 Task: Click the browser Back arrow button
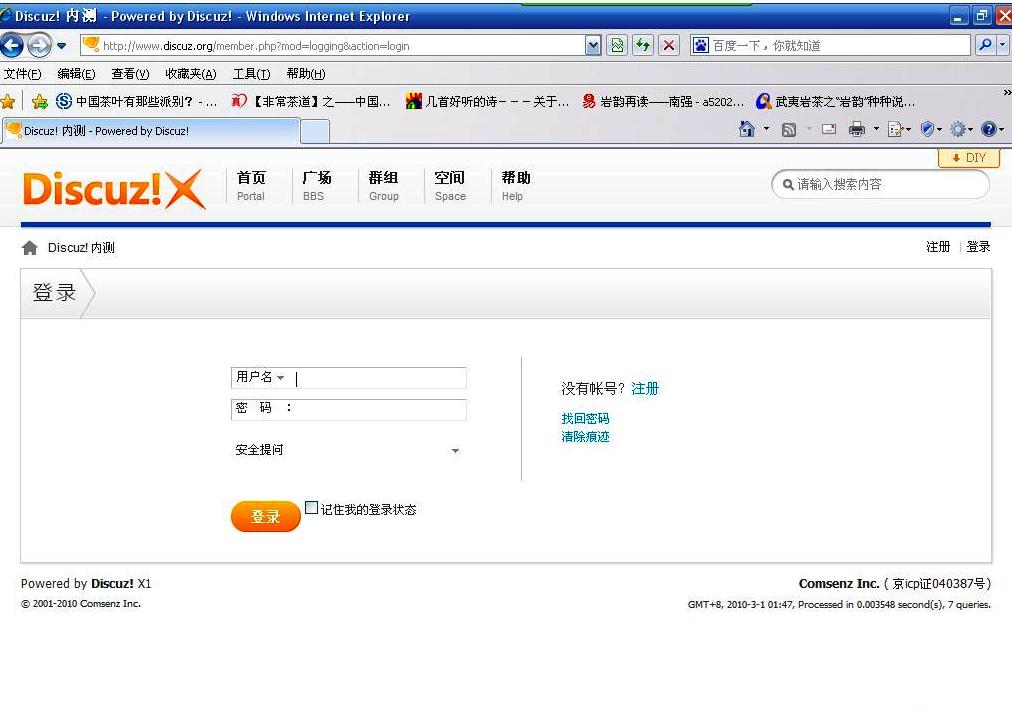[12, 45]
